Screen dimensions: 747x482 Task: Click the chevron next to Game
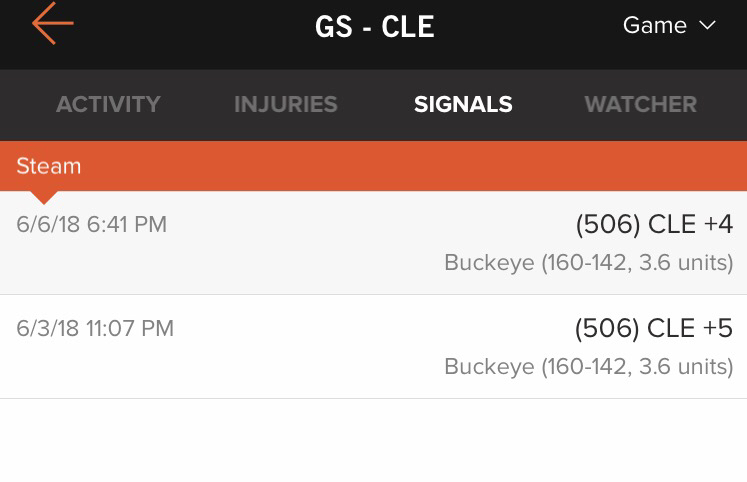[707, 25]
